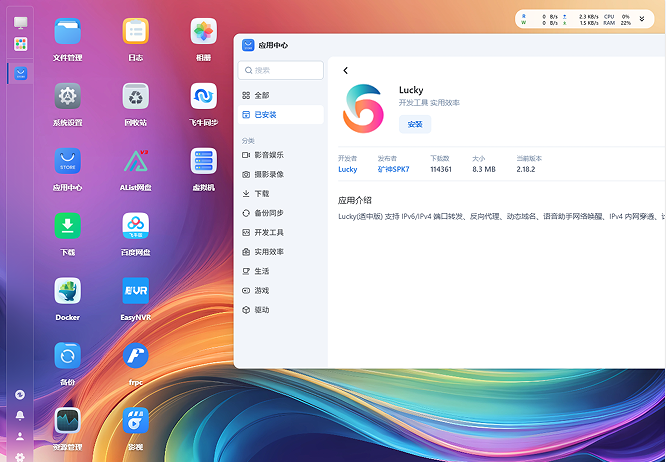Click the notification bell in left dock
Screen dimensions: 666x462
point(20,415)
